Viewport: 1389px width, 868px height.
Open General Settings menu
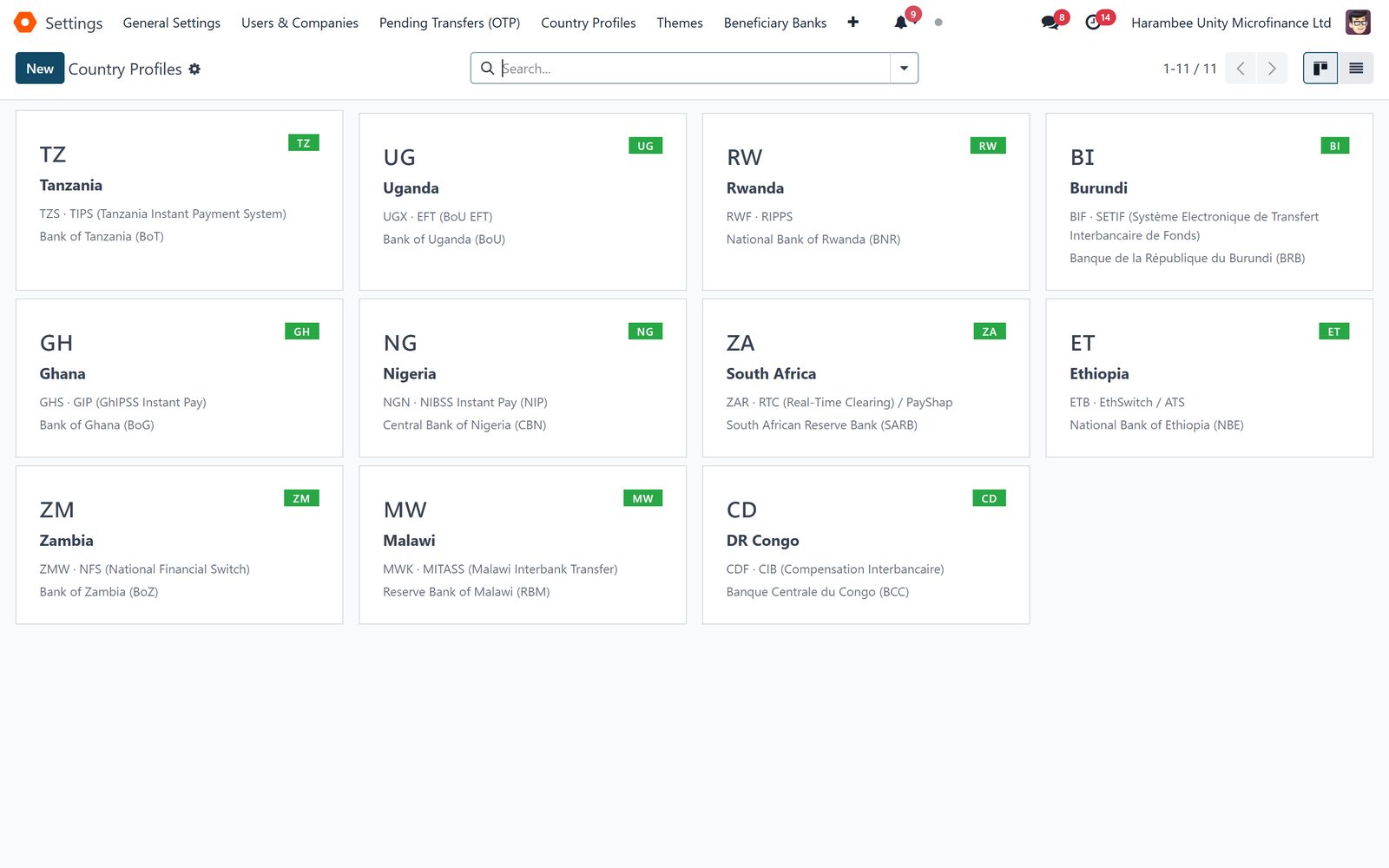tap(172, 23)
